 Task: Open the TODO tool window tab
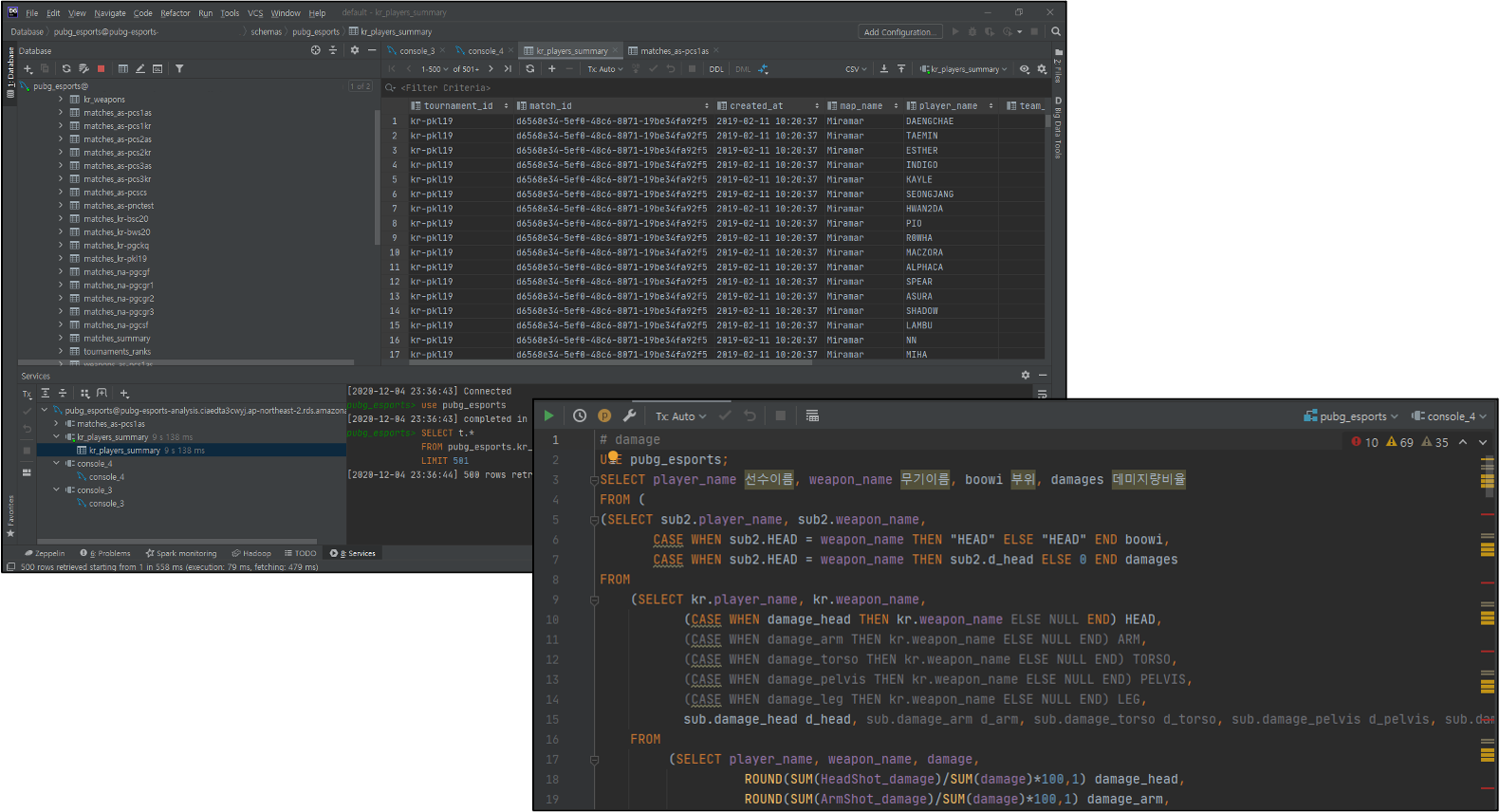(300, 553)
